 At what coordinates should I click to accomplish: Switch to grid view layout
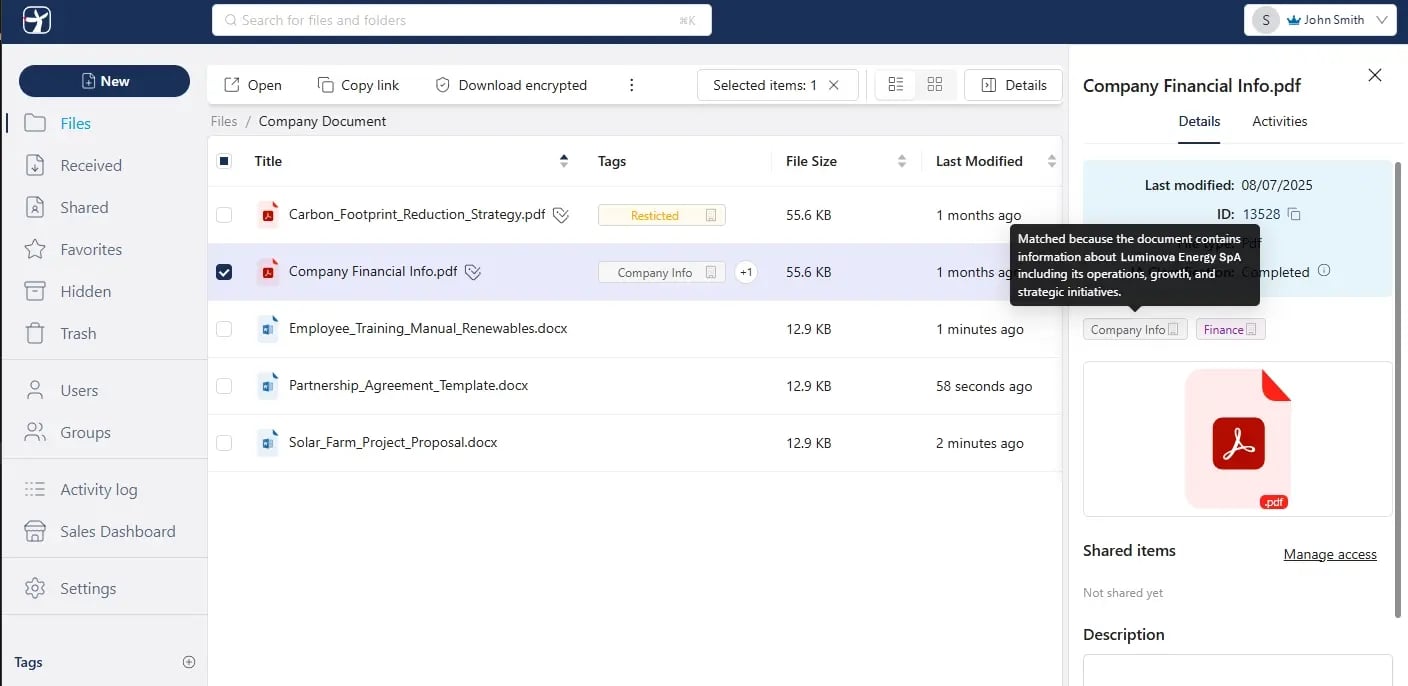tap(935, 85)
